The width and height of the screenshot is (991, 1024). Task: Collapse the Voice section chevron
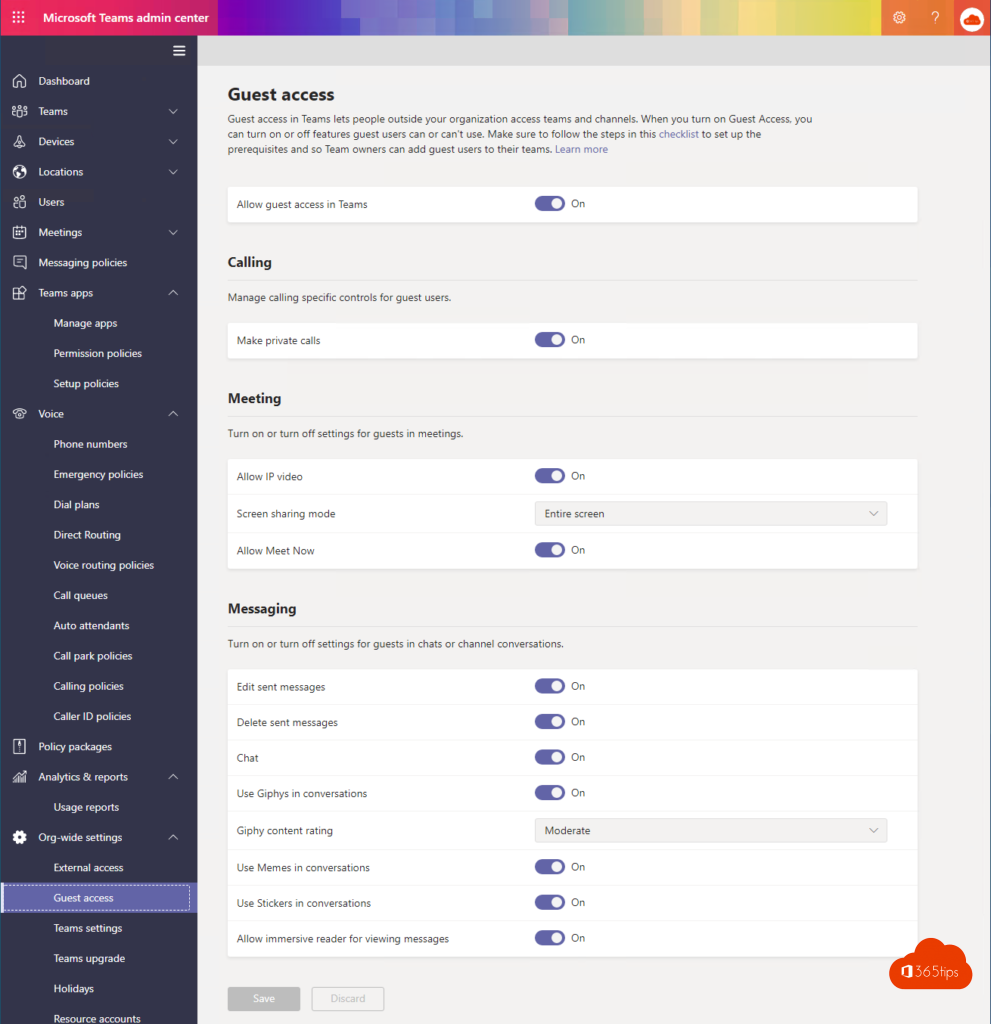[x=173, y=413]
